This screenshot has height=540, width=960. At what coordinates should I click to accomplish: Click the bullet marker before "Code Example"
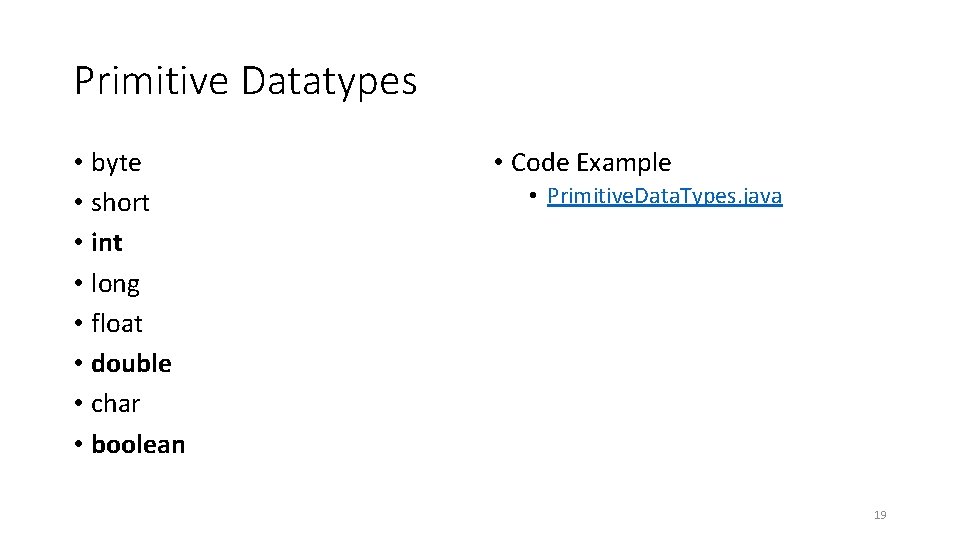(x=498, y=163)
